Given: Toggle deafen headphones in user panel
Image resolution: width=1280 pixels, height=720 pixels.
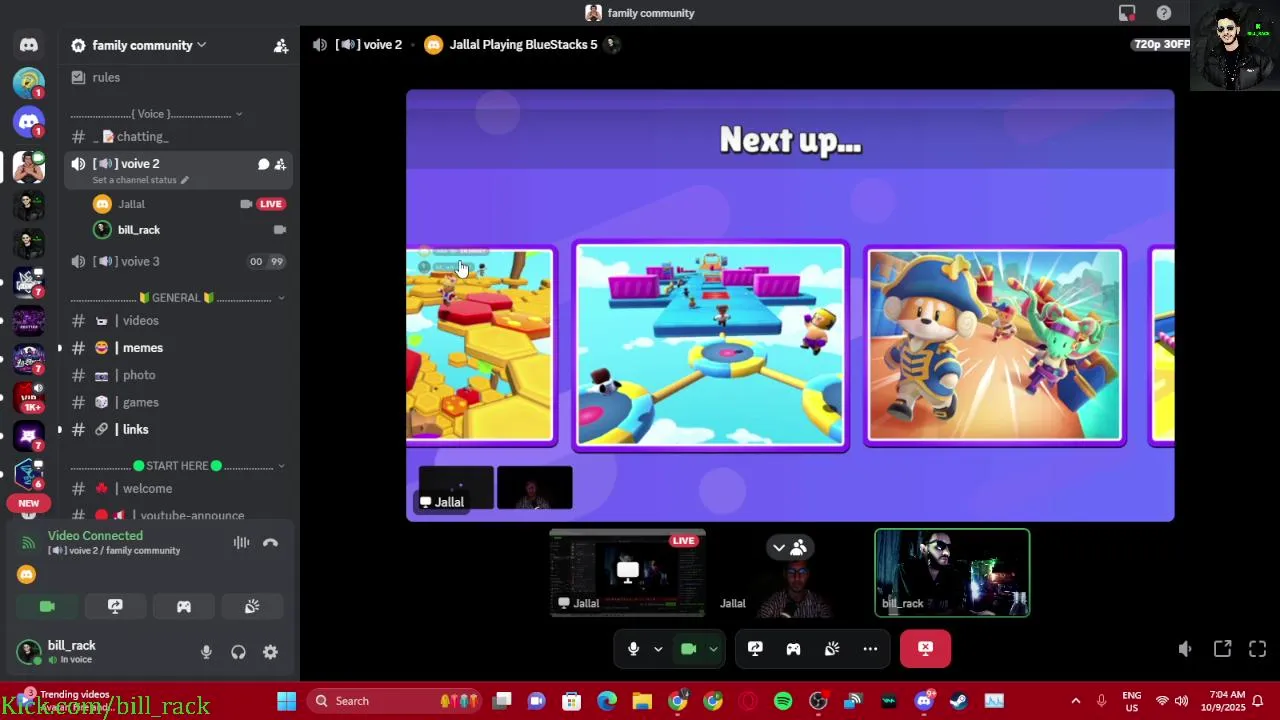Looking at the screenshot, I should pos(238,652).
